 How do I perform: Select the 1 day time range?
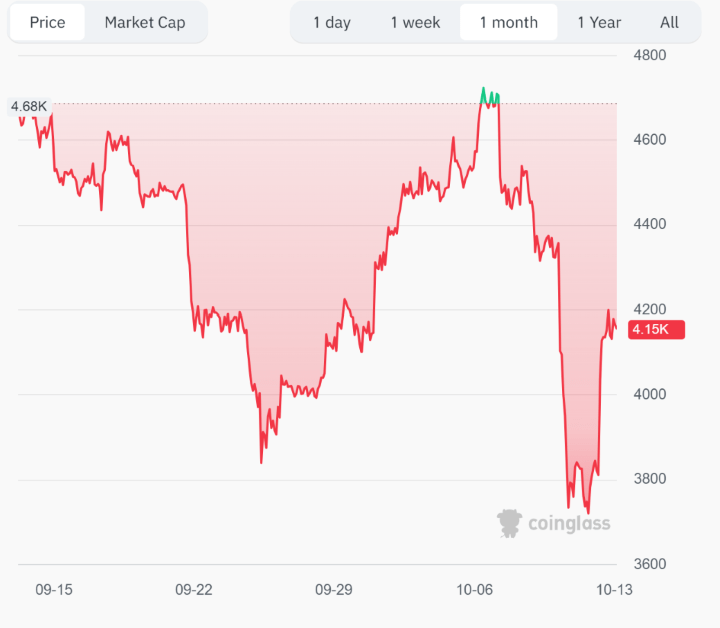pos(332,22)
